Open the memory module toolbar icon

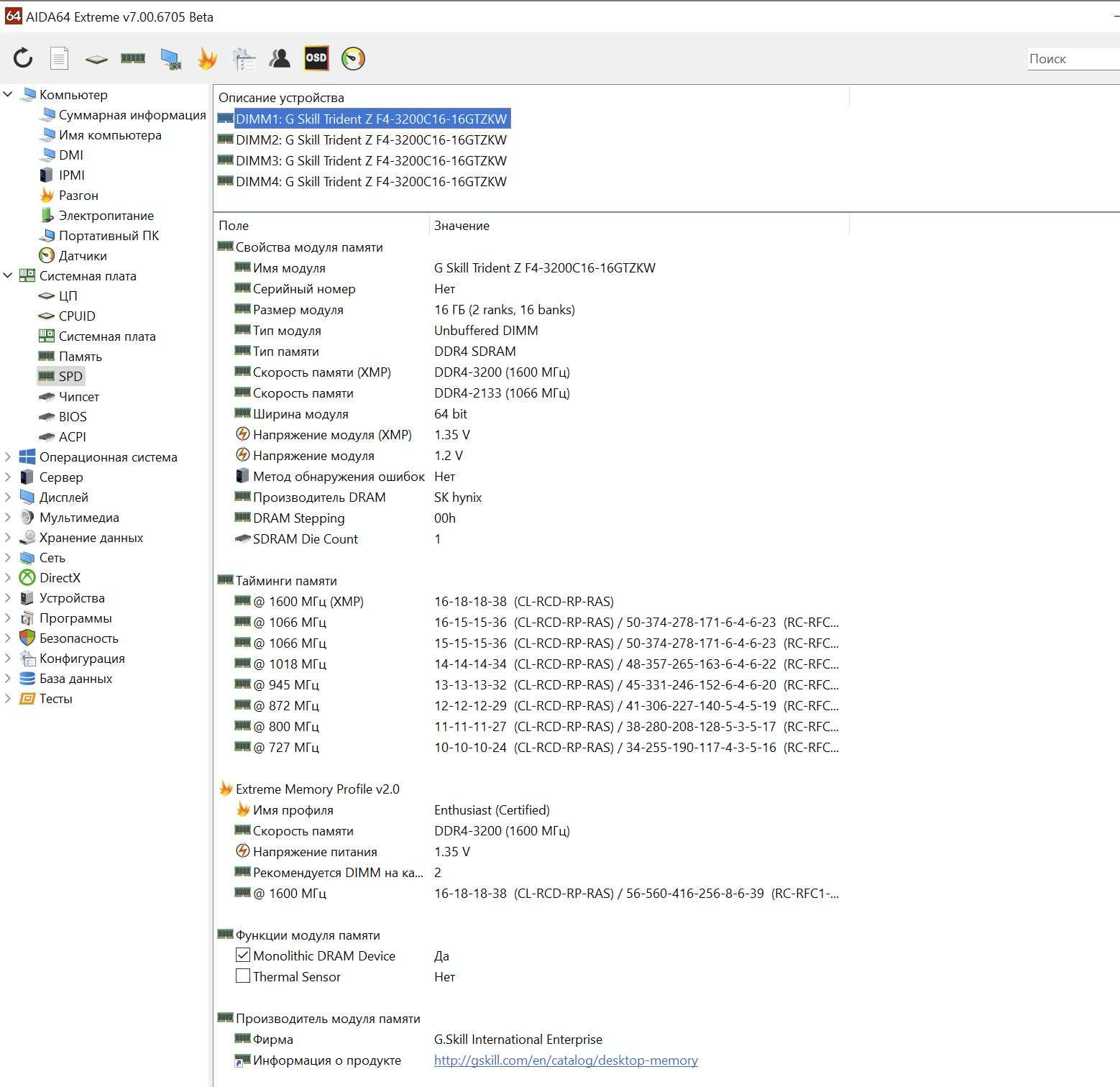133,58
